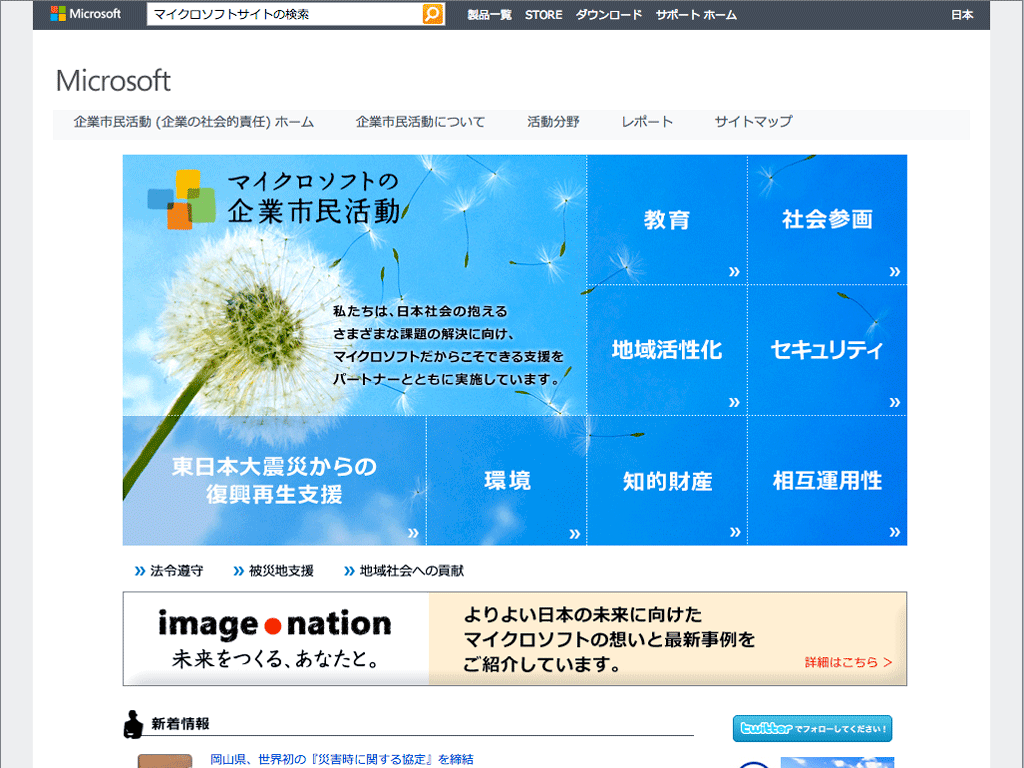Click the double-chevron arrow on 地域活性化 tile
Image resolution: width=1024 pixels, height=768 pixels.
click(734, 402)
